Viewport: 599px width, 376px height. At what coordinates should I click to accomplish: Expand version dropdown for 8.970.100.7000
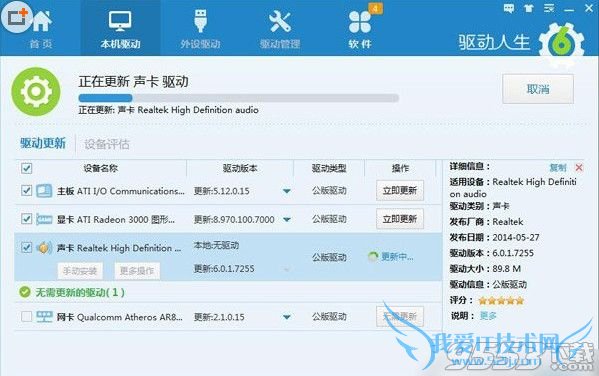point(287,220)
